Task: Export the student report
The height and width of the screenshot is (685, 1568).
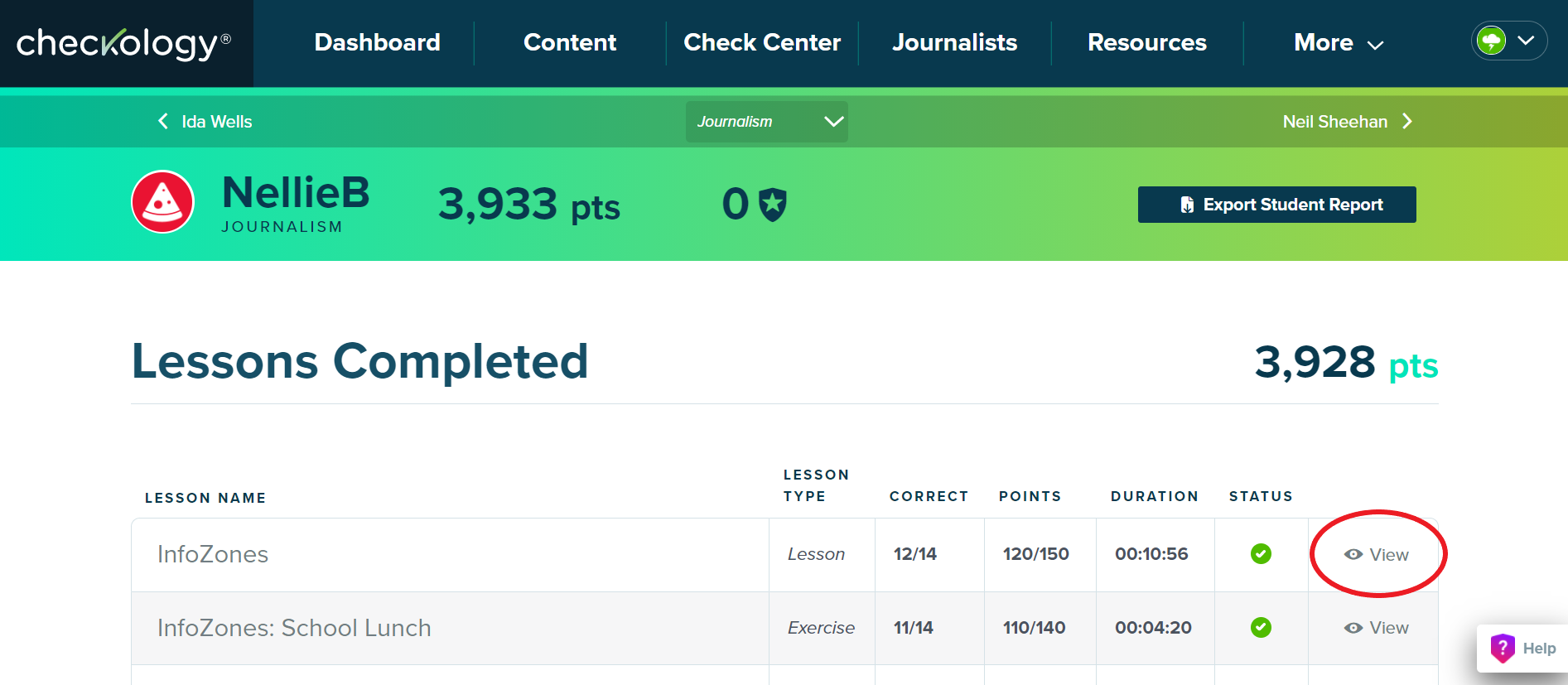Action: (1276, 205)
